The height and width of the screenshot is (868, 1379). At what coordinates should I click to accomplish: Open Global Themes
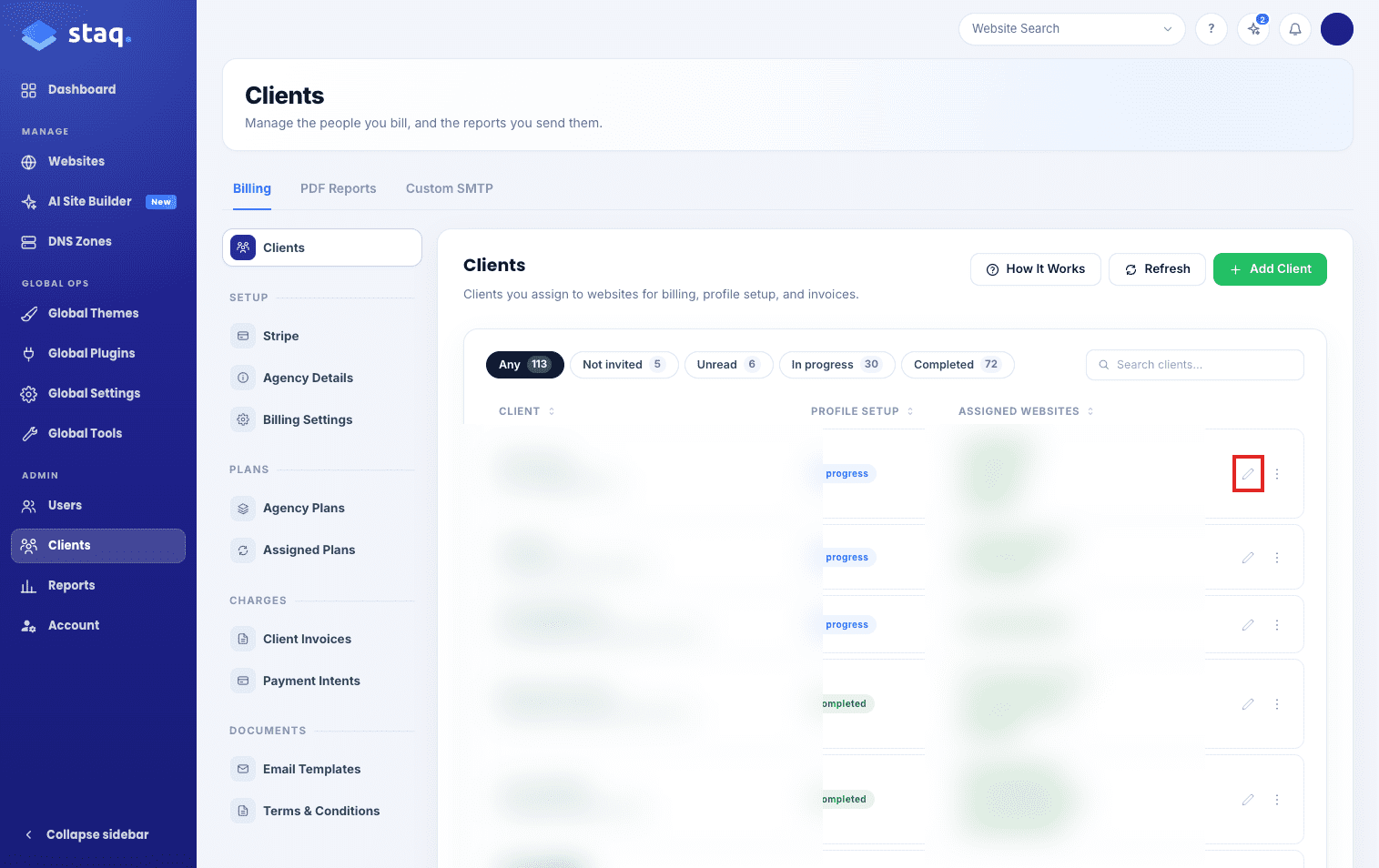pyautogui.click(x=94, y=313)
